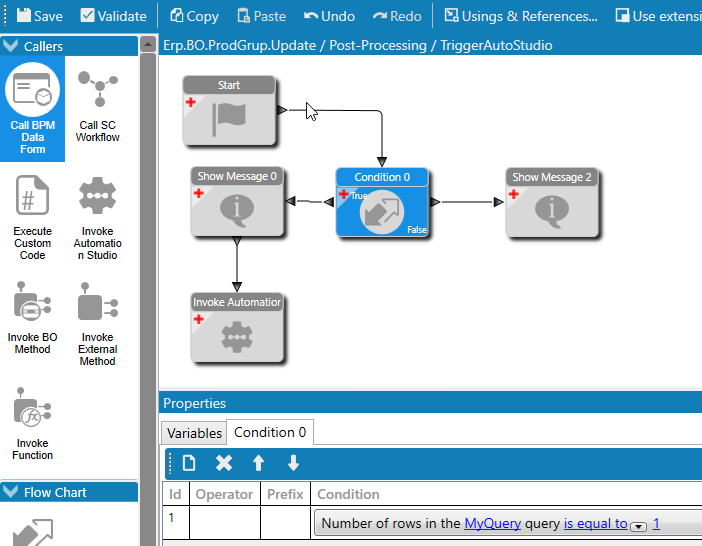The height and width of the screenshot is (546, 702).
Task: Click the value link 1 in condition
Action: [656, 523]
